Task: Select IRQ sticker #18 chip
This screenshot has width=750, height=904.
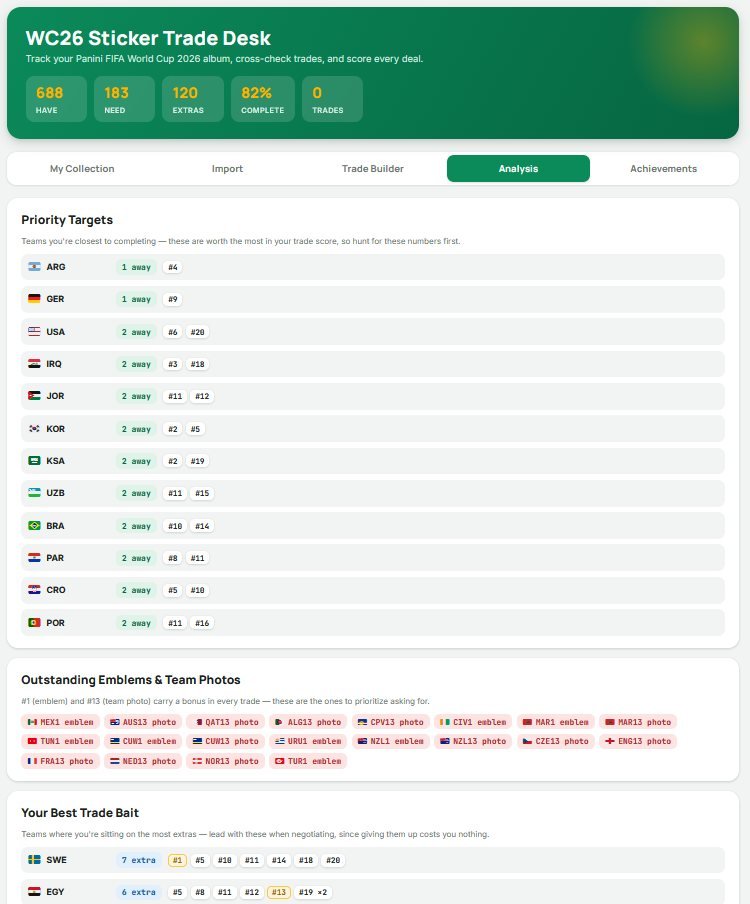Action: 198,364
